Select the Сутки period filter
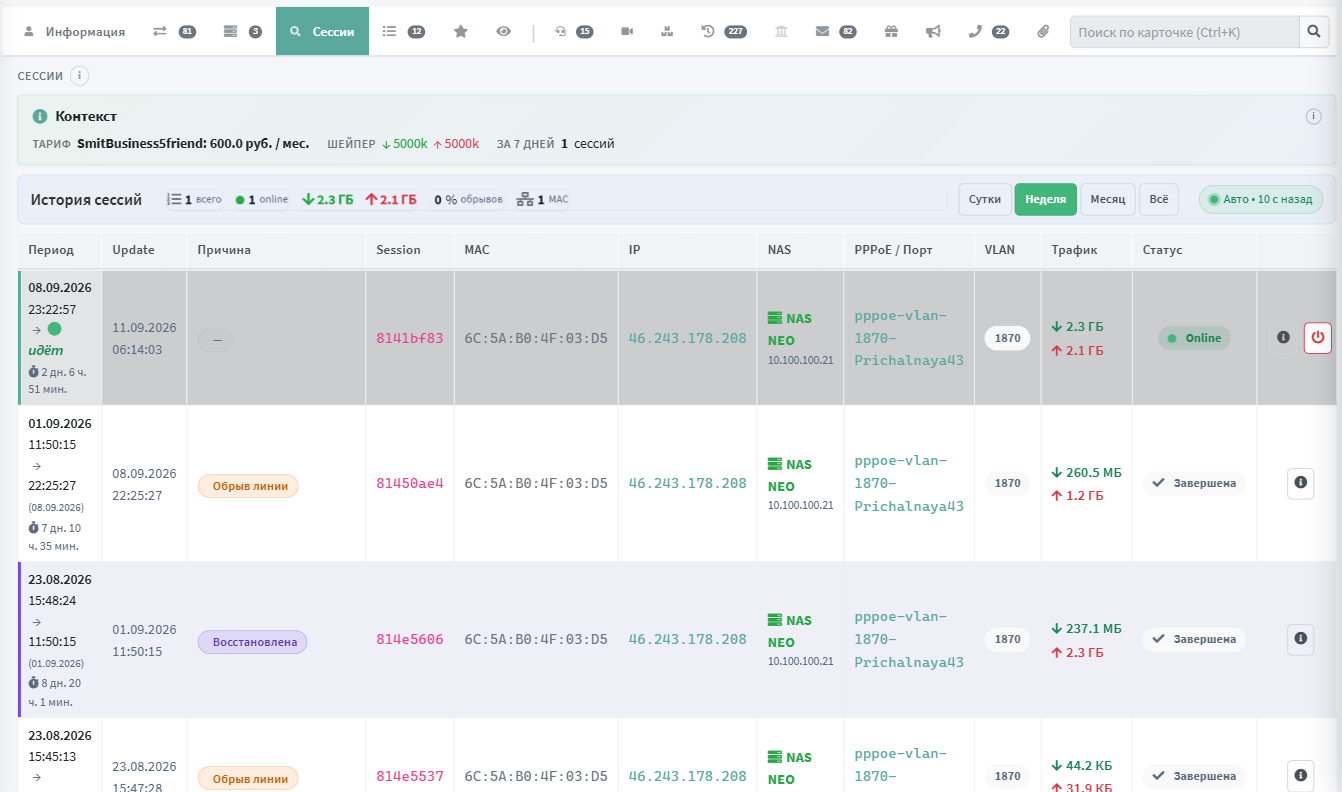Viewport: 1342px width, 792px height. tap(985, 199)
